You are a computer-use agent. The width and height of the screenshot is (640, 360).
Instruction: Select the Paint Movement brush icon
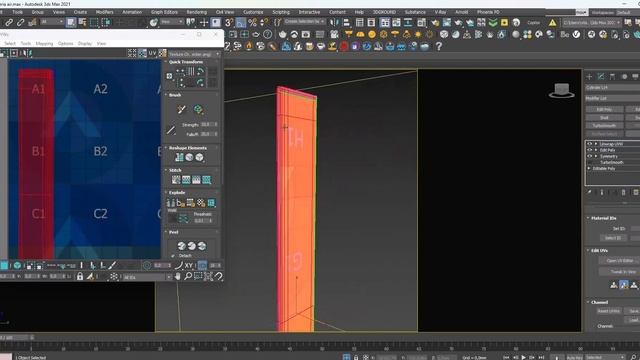tap(182, 109)
